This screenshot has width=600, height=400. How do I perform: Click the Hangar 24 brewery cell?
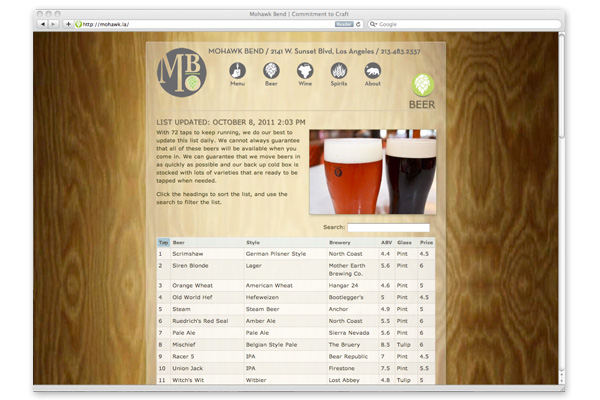point(343,286)
